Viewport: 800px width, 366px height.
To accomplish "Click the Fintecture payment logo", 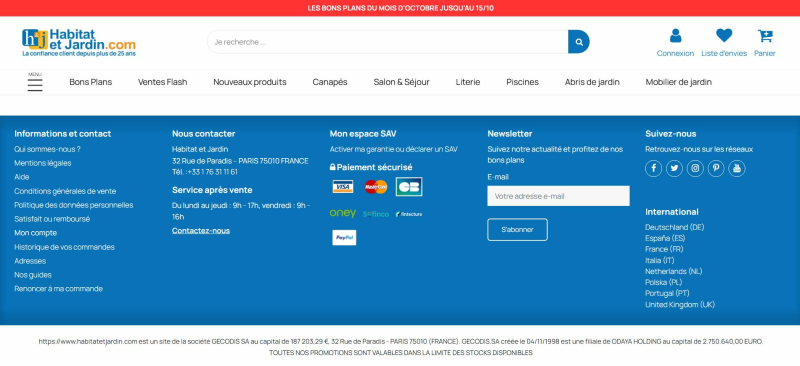I will 409,214.
